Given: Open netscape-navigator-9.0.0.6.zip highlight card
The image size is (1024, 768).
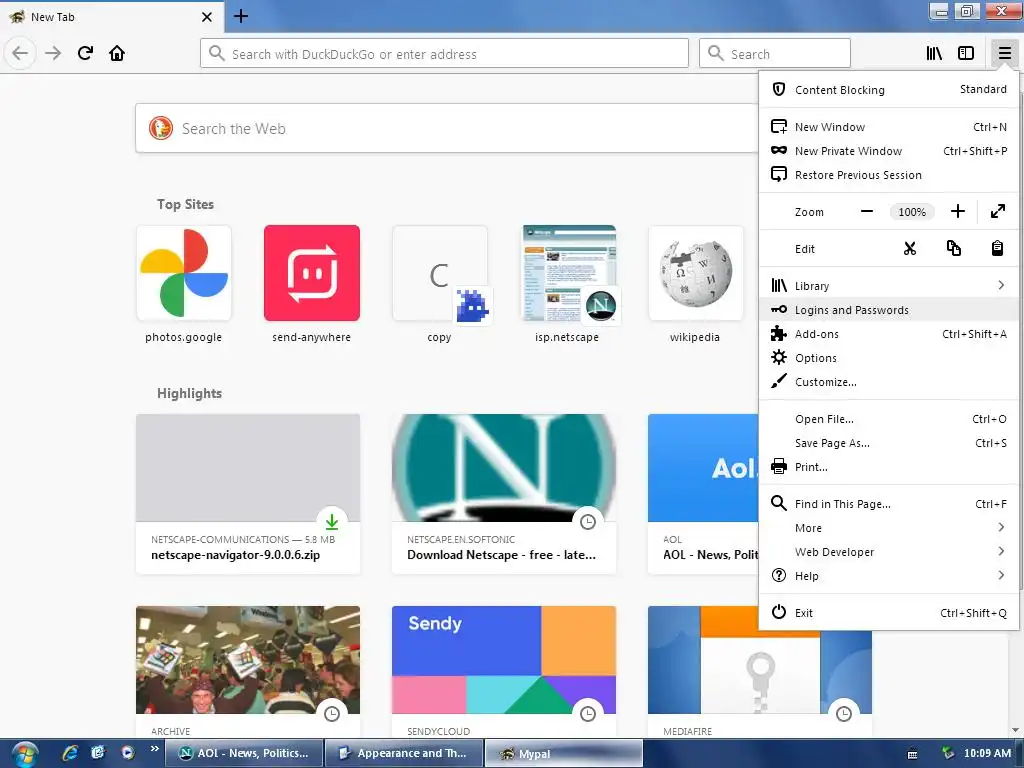Looking at the screenshot, I should click(248, 494).
